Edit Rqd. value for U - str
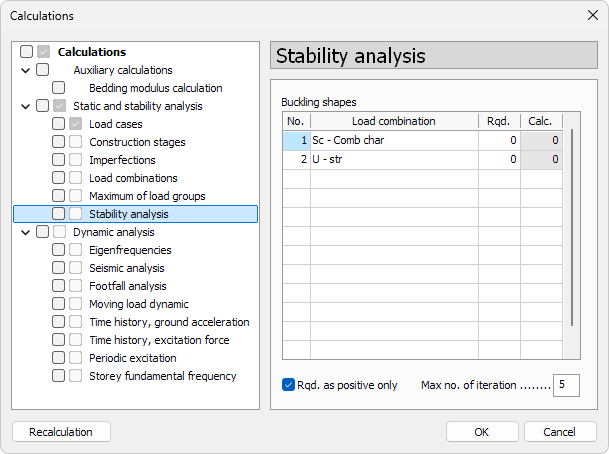 (x=499, y=160)
